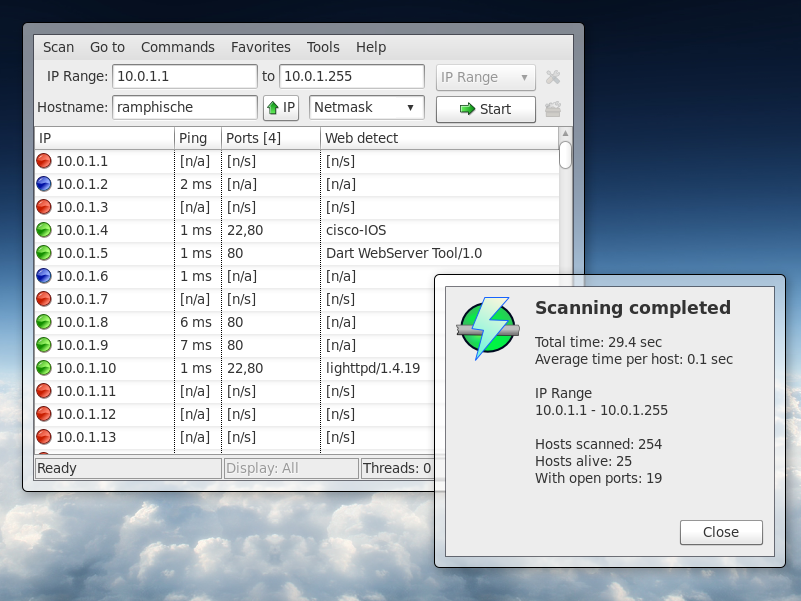The height and width of the screenshot is (601, 801).
Task: Sort by the Ports [4] column header
Action: coord(271,138)
